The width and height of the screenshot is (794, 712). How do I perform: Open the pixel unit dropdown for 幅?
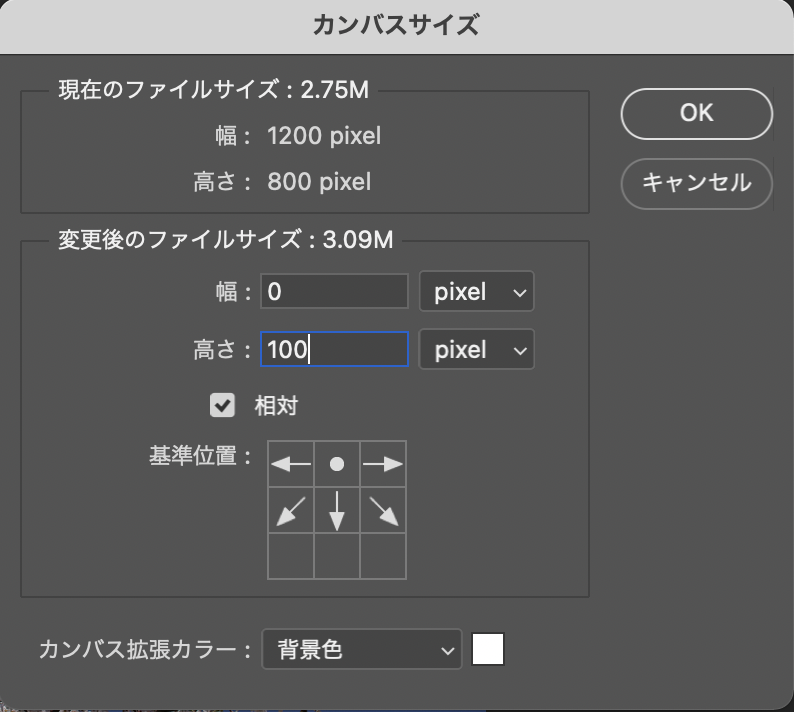coord(476,292)
